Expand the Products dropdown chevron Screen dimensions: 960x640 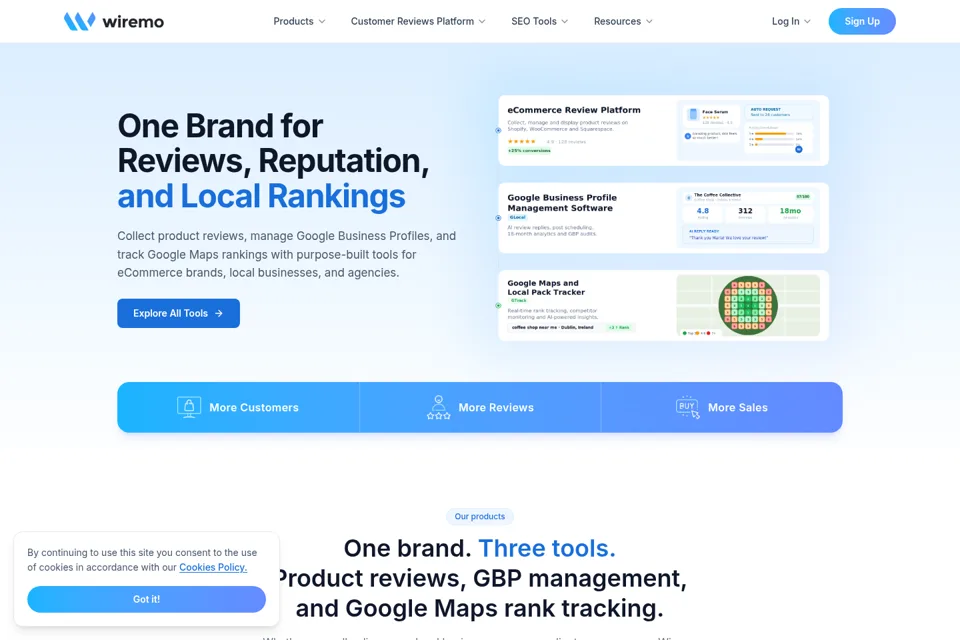322,21
